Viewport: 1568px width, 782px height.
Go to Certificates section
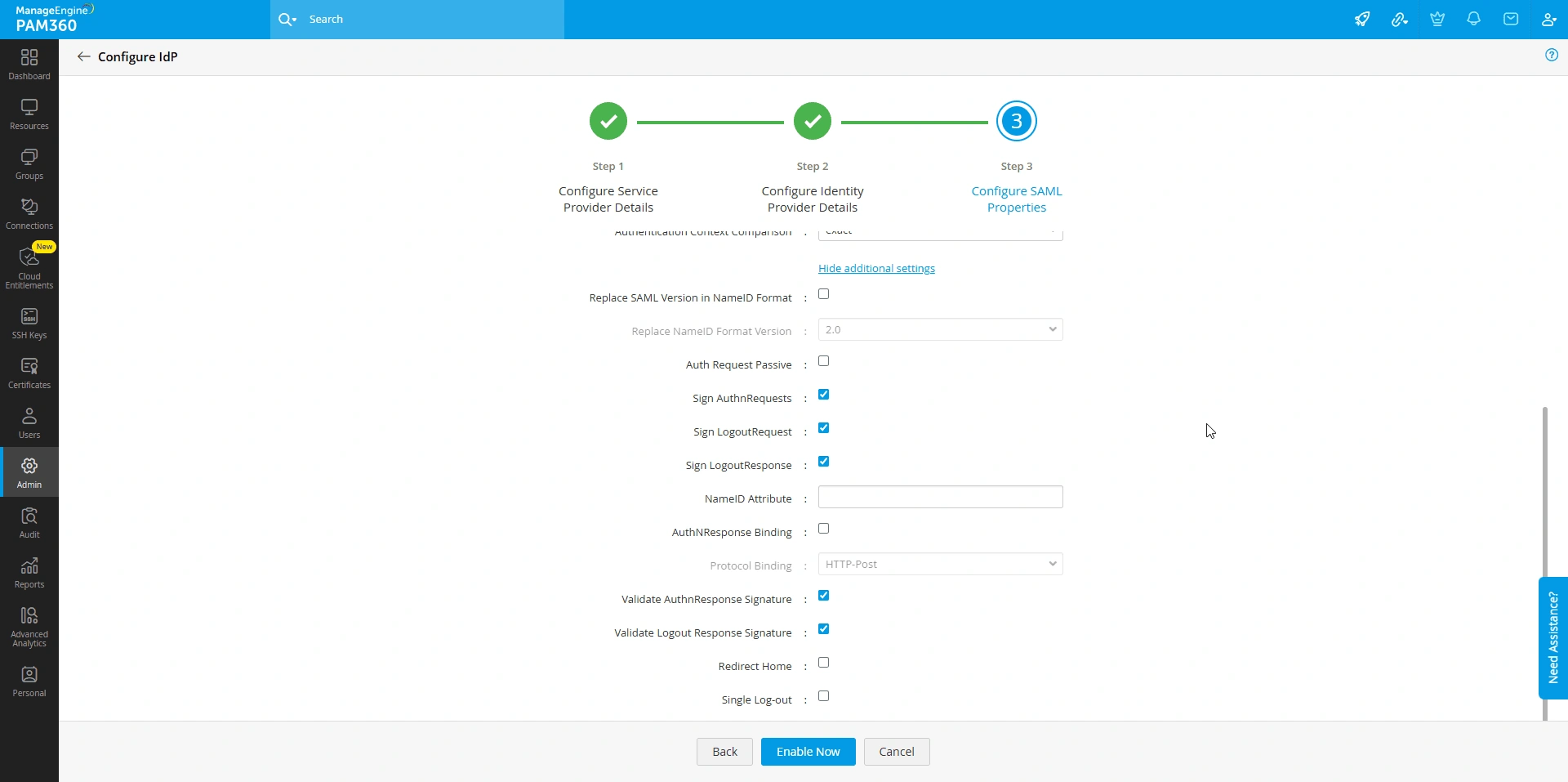click(29, 373)
